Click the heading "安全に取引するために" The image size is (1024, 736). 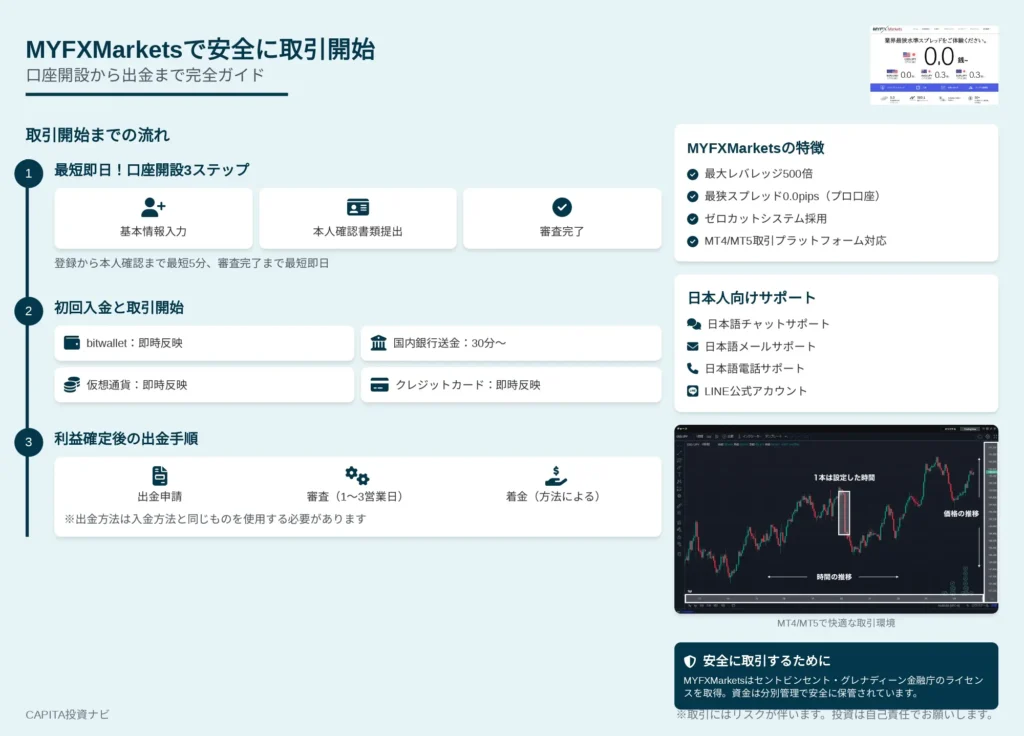[x=767, y=661]
